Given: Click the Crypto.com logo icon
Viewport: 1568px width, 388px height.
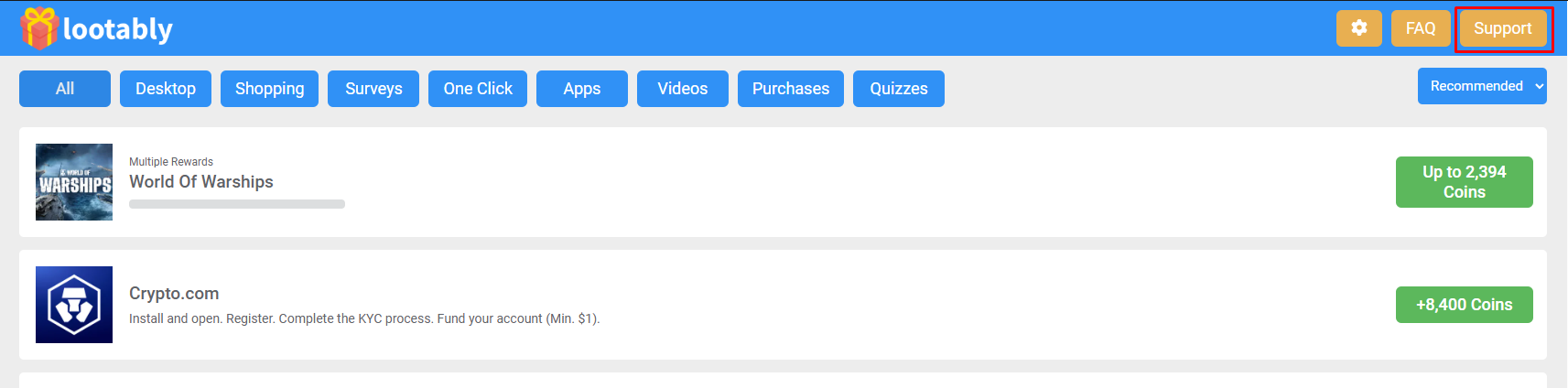Looking at the screenshot, I should pyautogui.click(x=74, y=305).
